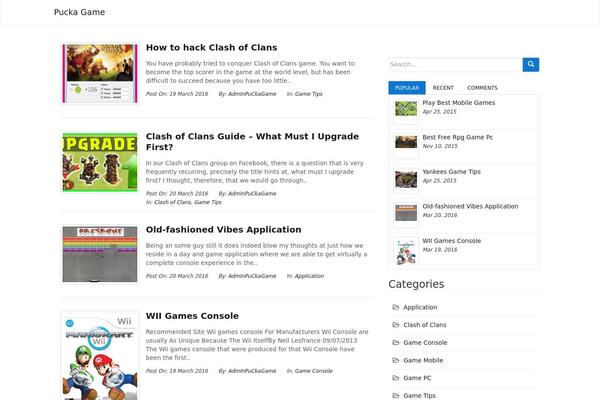Click AdminPuckaGame author on hack Clash post

click(x=252, y=94)
